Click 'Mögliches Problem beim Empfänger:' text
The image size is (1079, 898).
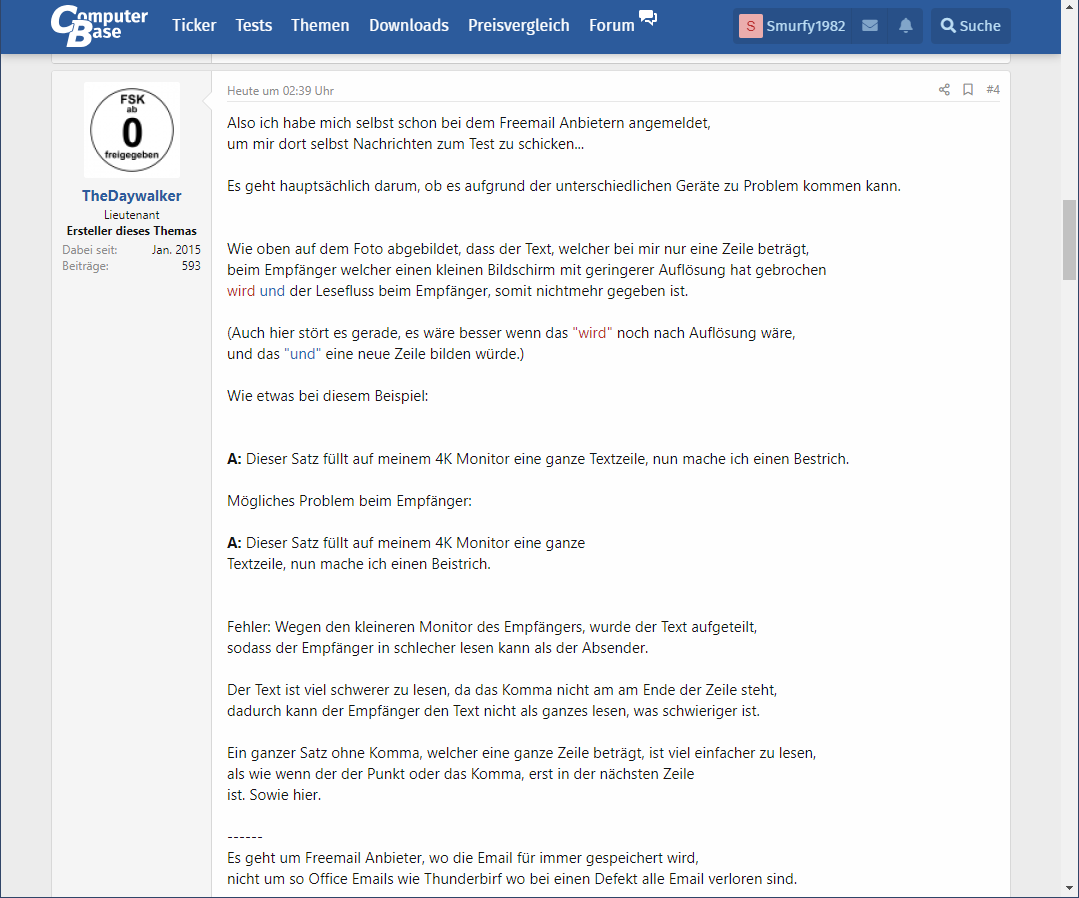pyautogui.click(x=350, y=501)
